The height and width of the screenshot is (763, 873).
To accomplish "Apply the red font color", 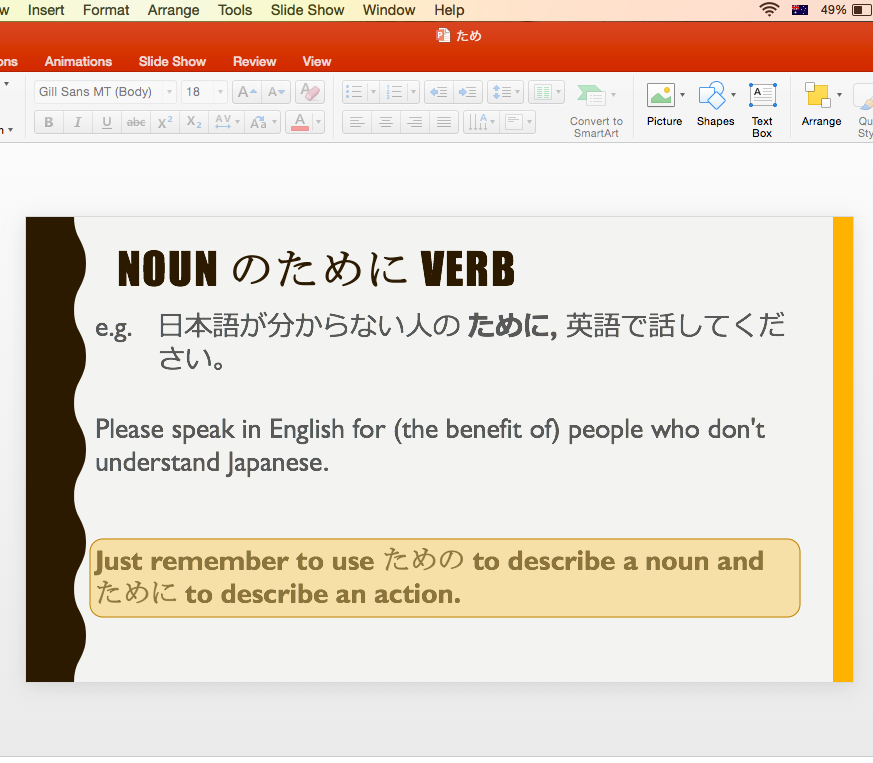I will [x=300, y=122].
